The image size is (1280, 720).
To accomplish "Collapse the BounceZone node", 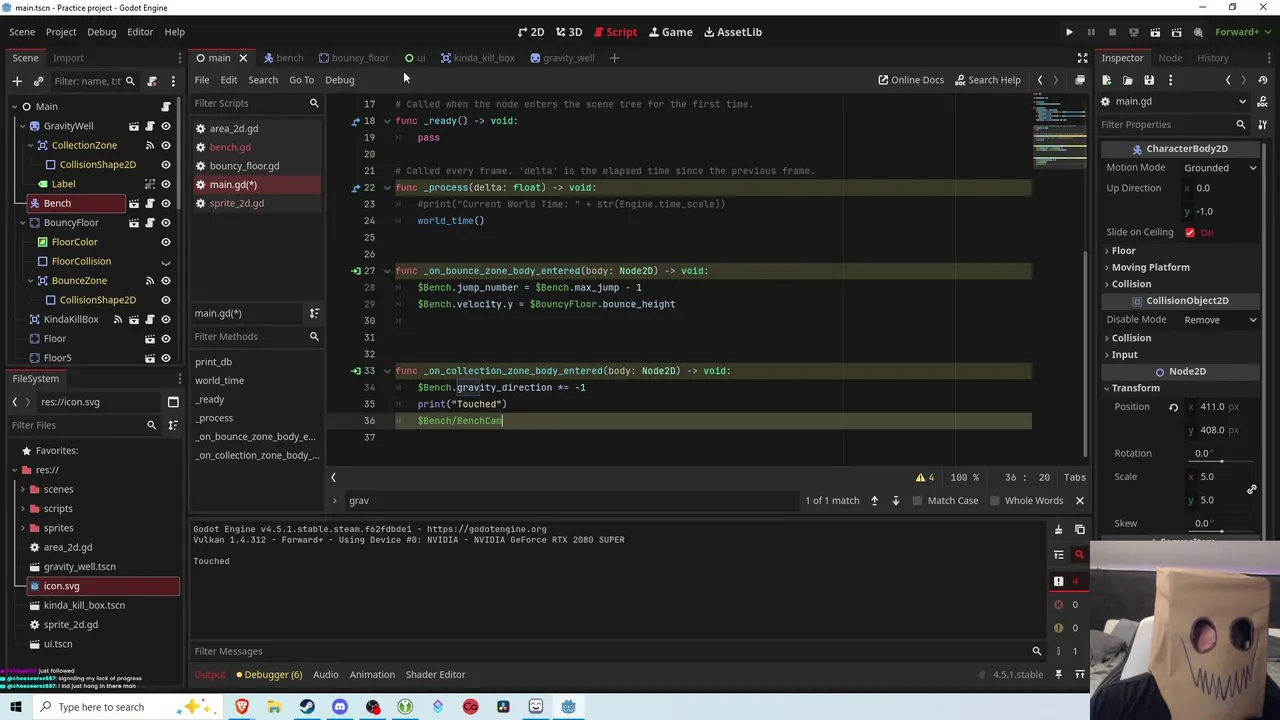I will coord(30,281).
